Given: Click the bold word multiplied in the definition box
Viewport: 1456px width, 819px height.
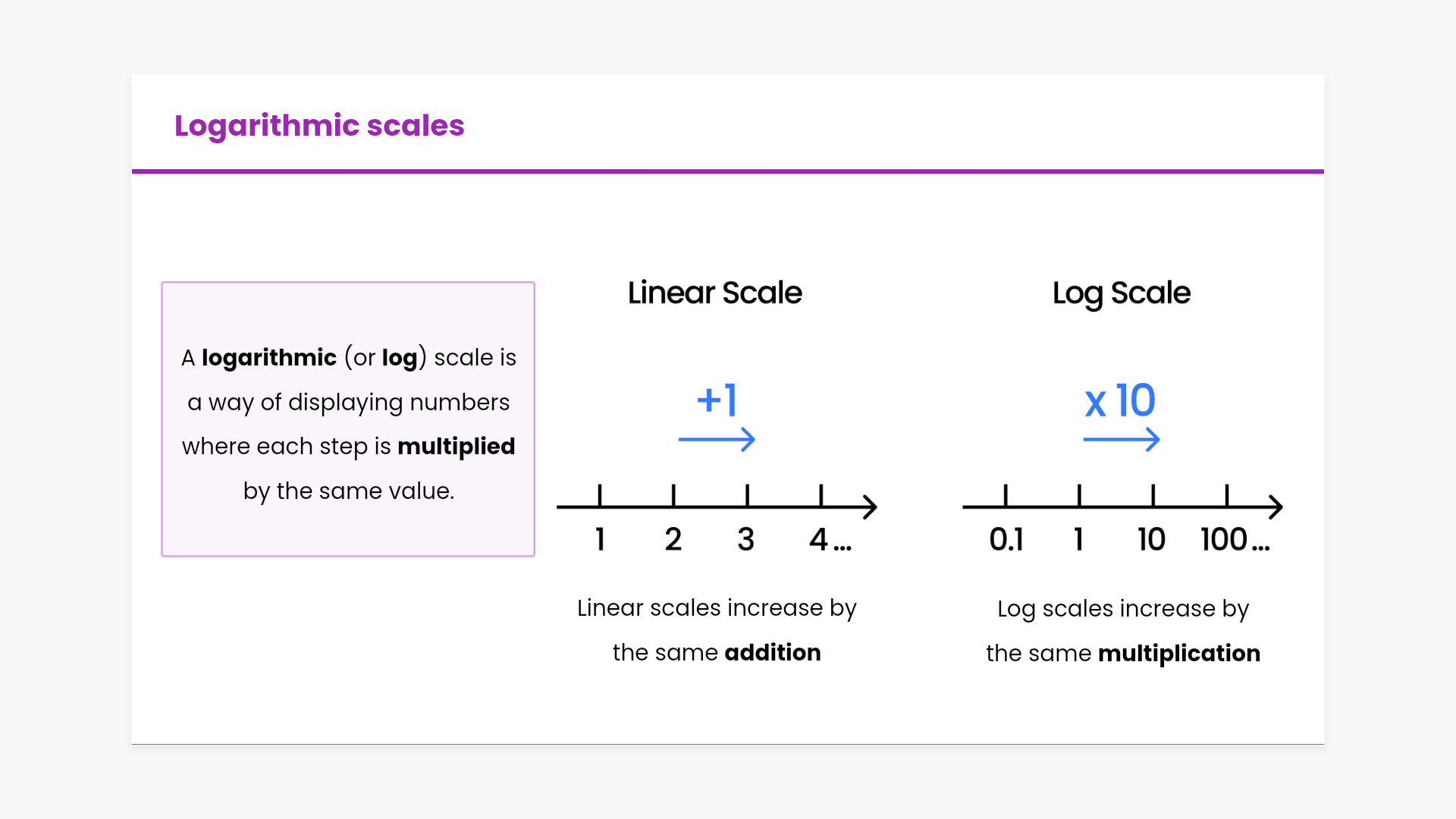Looking at the screenshot, I should (x=456, y=447).
